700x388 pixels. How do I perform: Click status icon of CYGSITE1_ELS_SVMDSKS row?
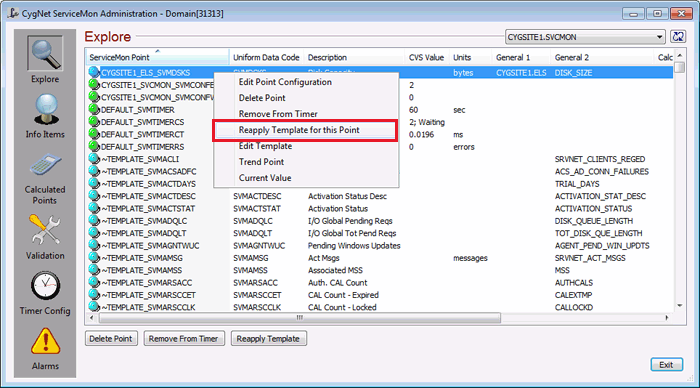[94, 72]
